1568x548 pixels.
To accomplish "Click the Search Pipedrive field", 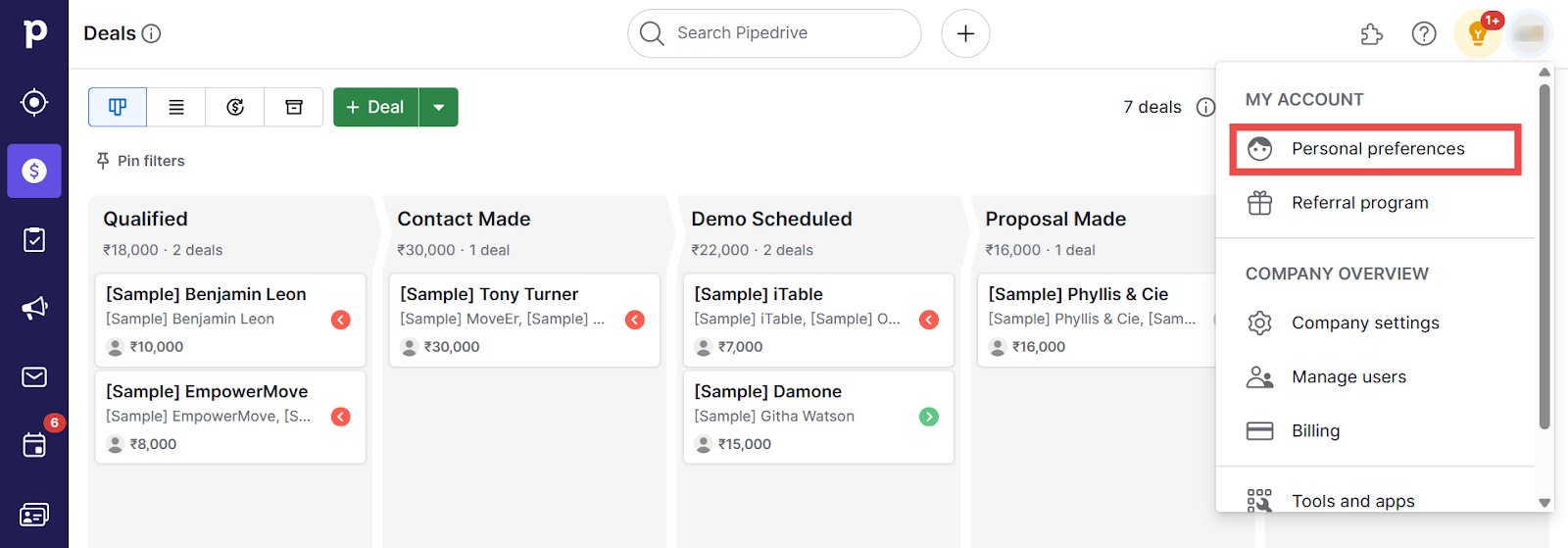I will pyautogui.click(x=774, y=33).
